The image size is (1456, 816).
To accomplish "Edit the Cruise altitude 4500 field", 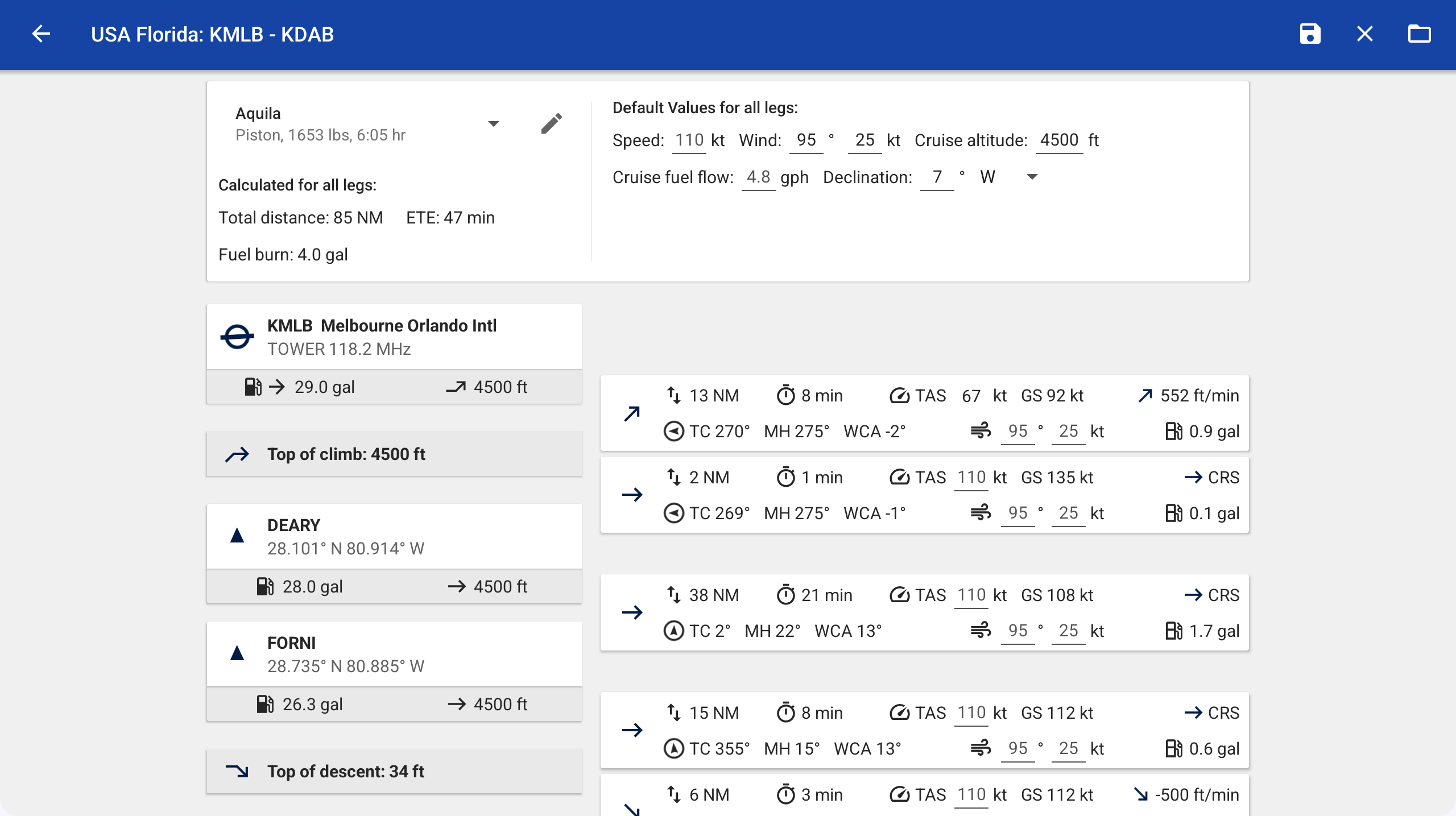I will 1058,140.
